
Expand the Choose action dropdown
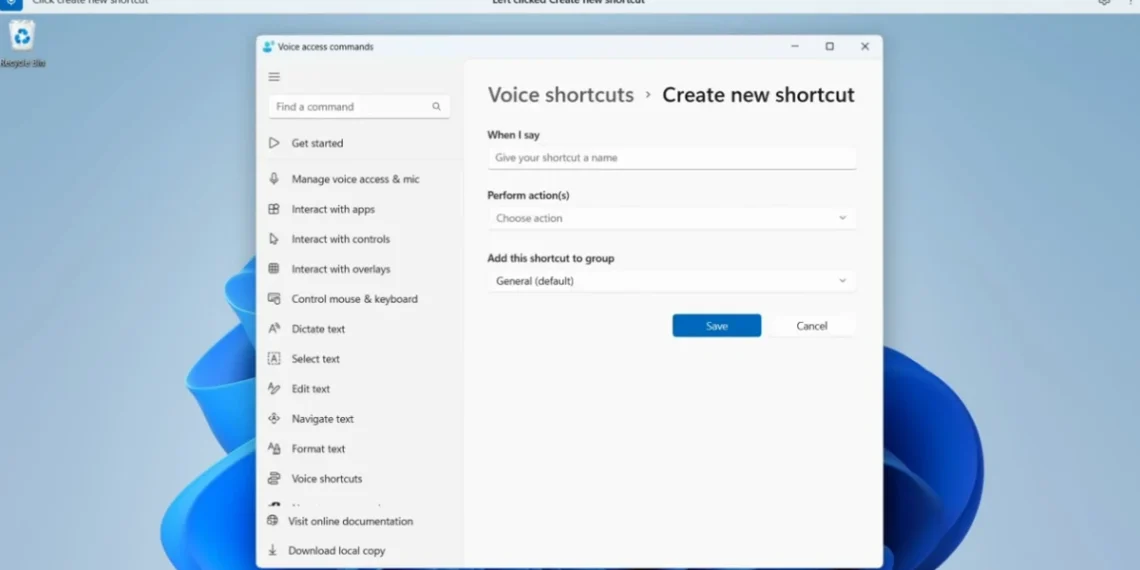(672, 218)
